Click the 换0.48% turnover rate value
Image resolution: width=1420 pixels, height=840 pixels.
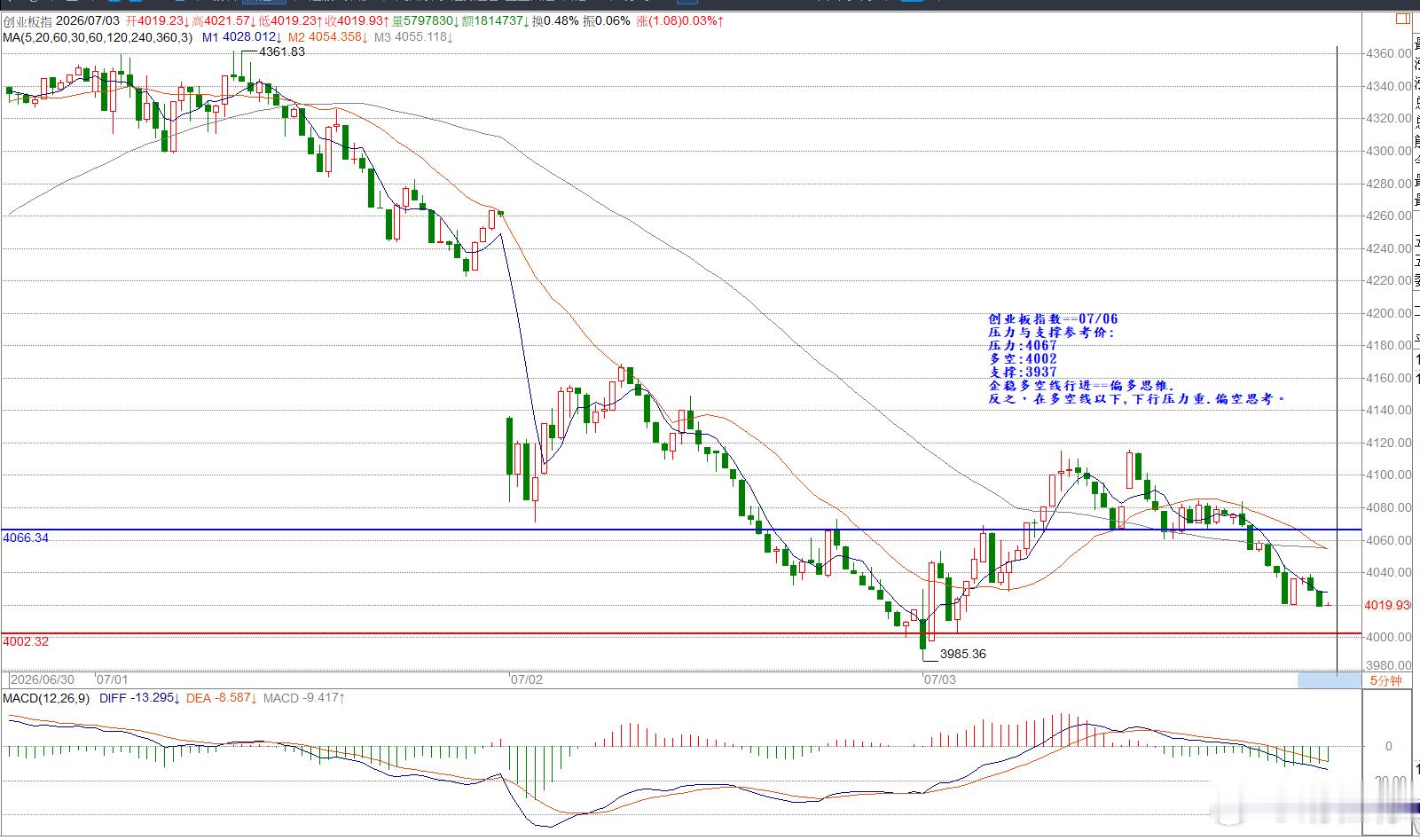click(555, 21)
